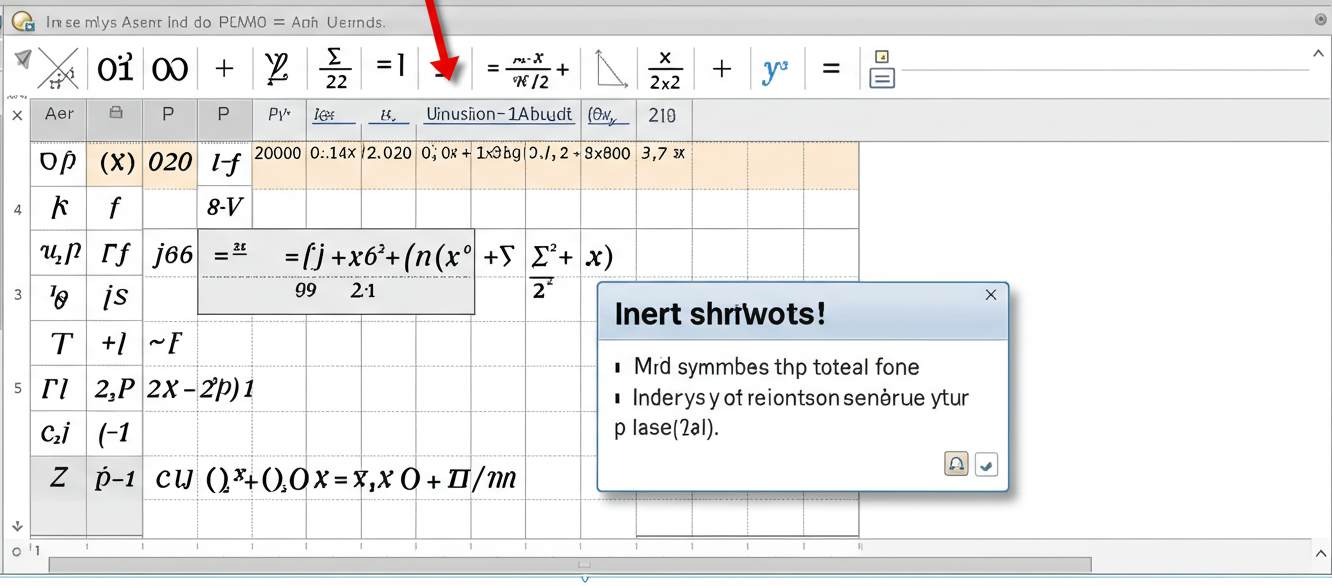Click the '2X–2p)1' expression cell

200,389
